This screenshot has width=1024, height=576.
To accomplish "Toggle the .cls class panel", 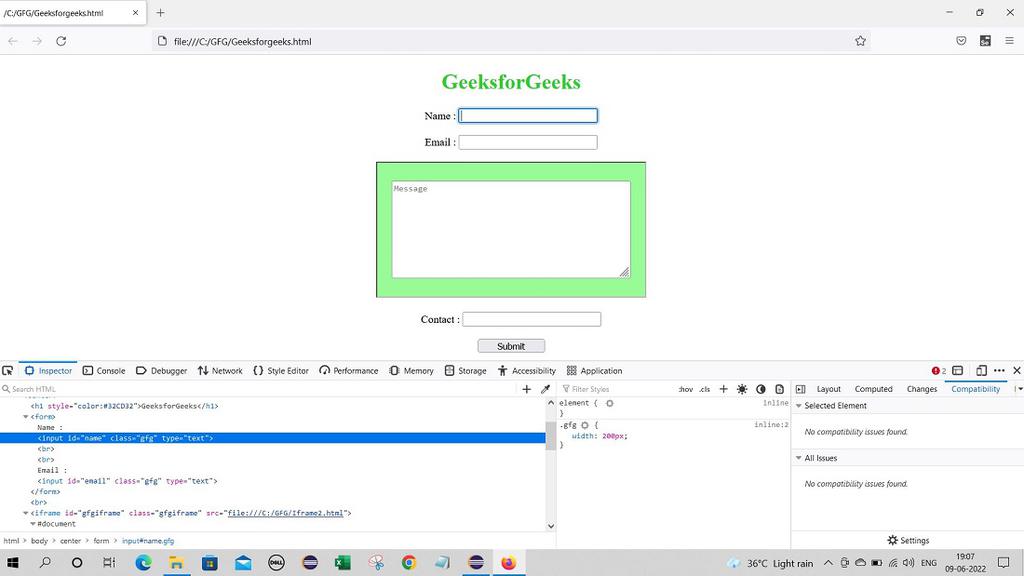I will click(x=705, y=389).
